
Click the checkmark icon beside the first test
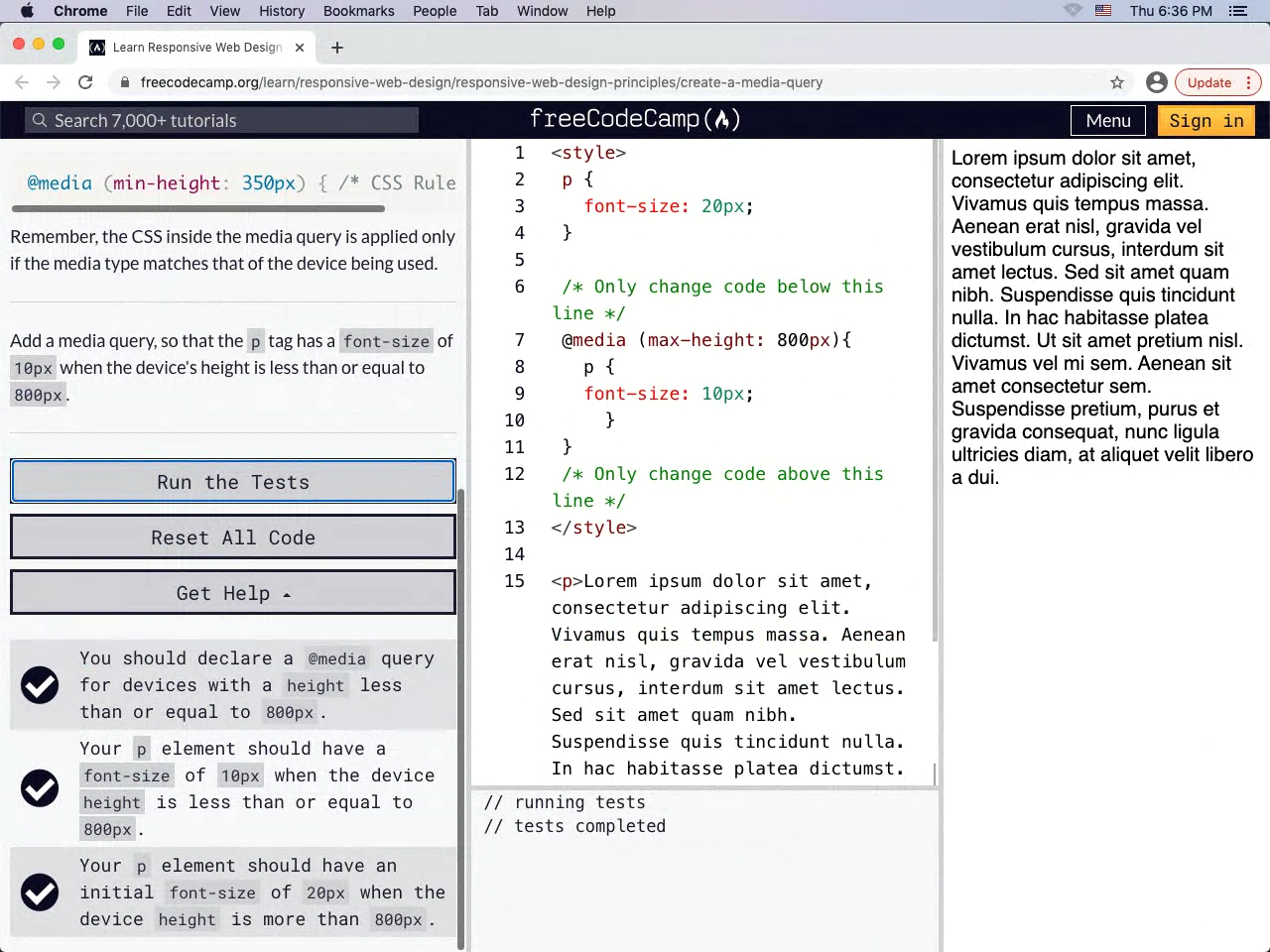(x=40, y=685)
